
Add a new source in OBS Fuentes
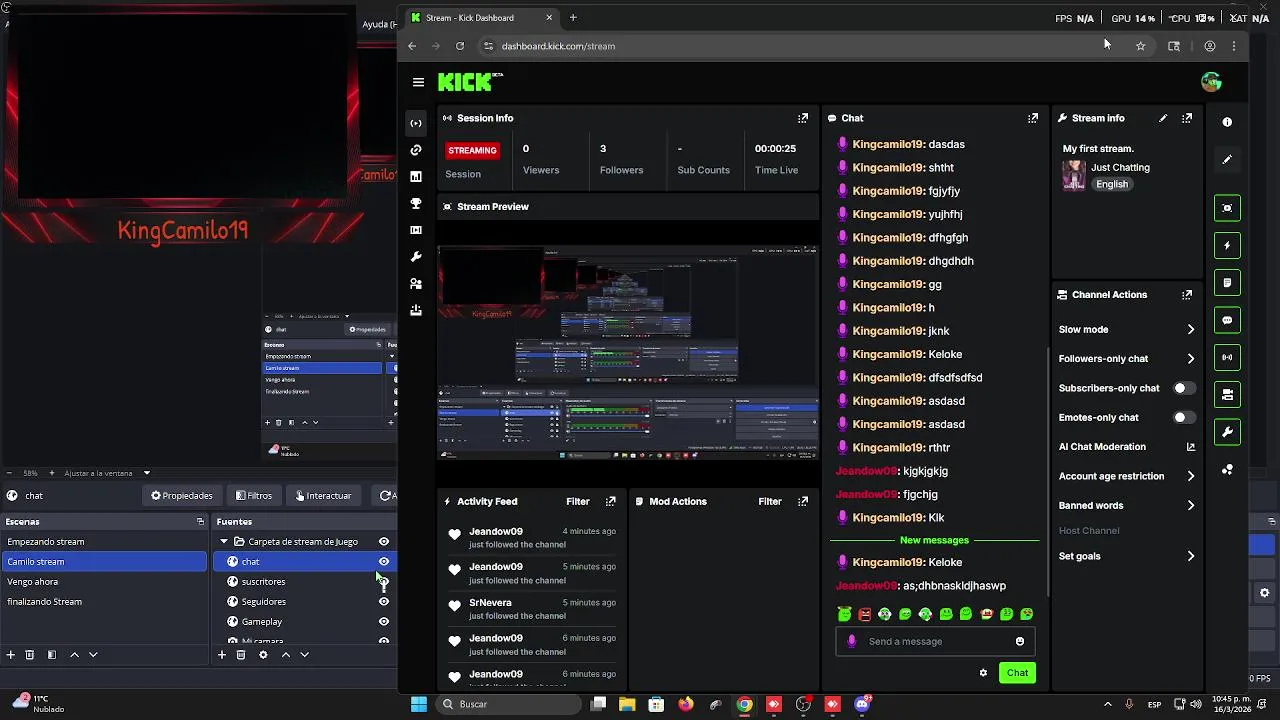point(222,655)
